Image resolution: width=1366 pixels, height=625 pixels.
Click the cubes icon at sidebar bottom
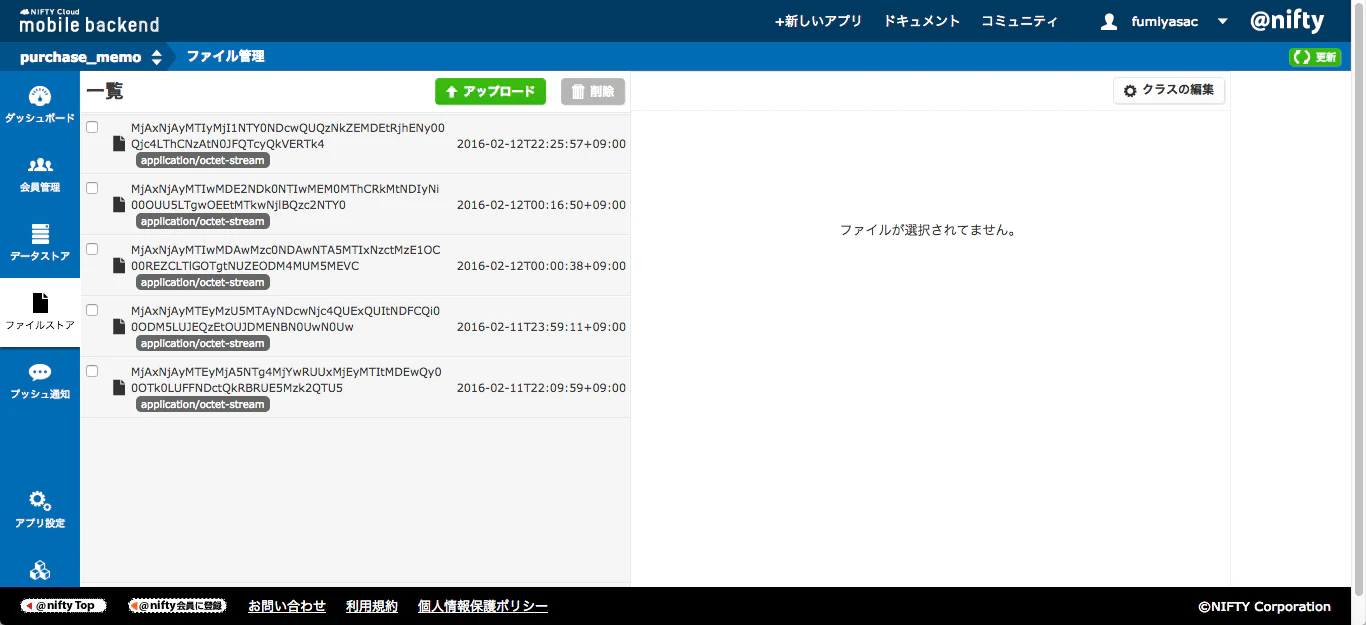[40, 571]
